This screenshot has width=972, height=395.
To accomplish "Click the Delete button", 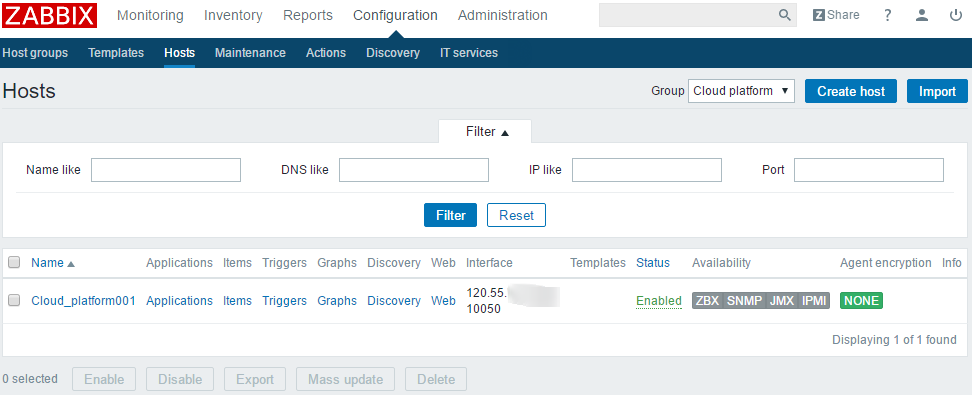I will pyautogui.click(x=436, y=379).
